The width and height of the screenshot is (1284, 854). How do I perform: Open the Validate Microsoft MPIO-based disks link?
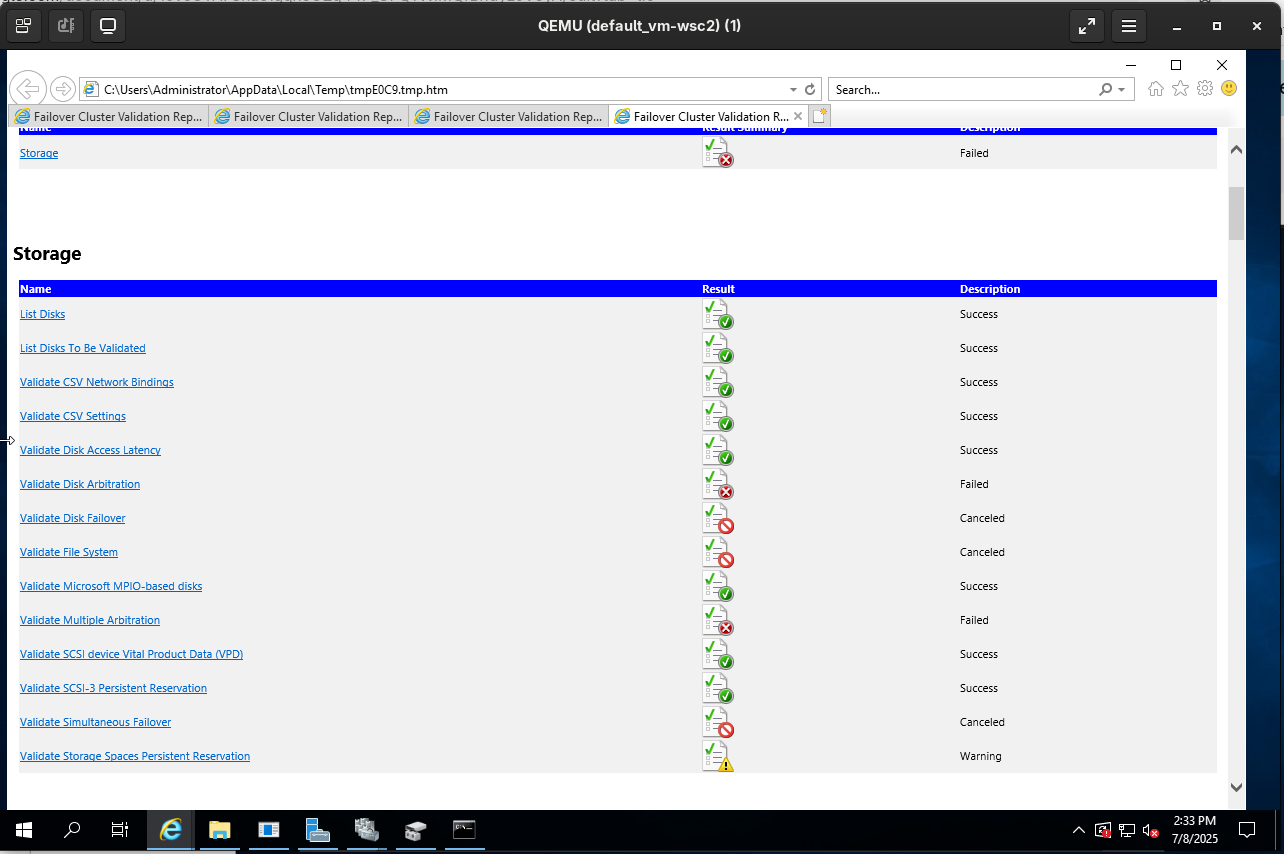111,586
